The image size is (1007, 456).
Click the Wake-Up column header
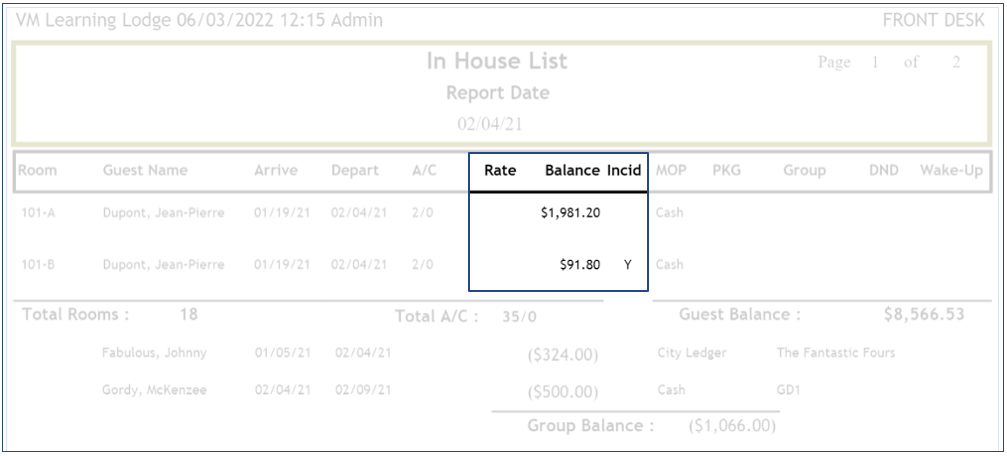pyautogui.click(x=951, y=171)
